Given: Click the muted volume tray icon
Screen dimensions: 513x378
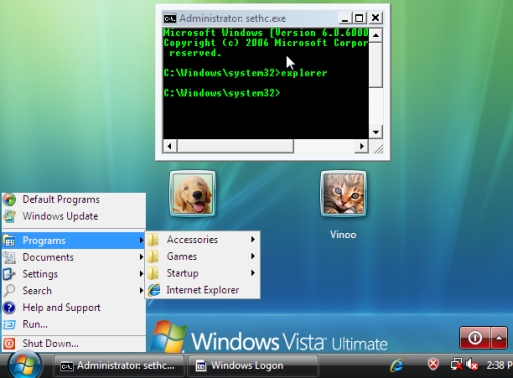Looking at the screenshot, I should click(x=472, y=365).
